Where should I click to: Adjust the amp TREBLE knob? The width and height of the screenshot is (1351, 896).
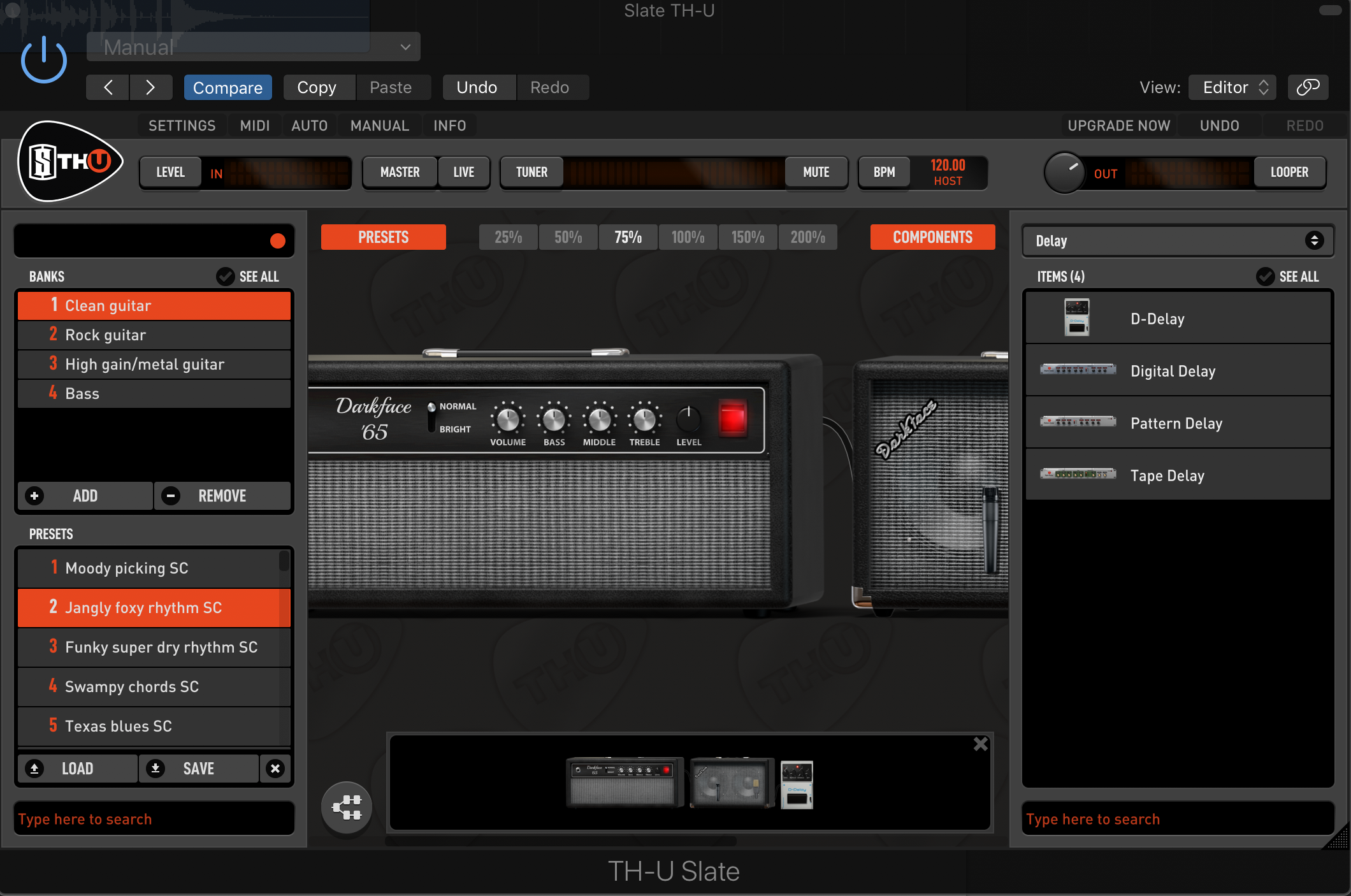click(x=645, y=419)
